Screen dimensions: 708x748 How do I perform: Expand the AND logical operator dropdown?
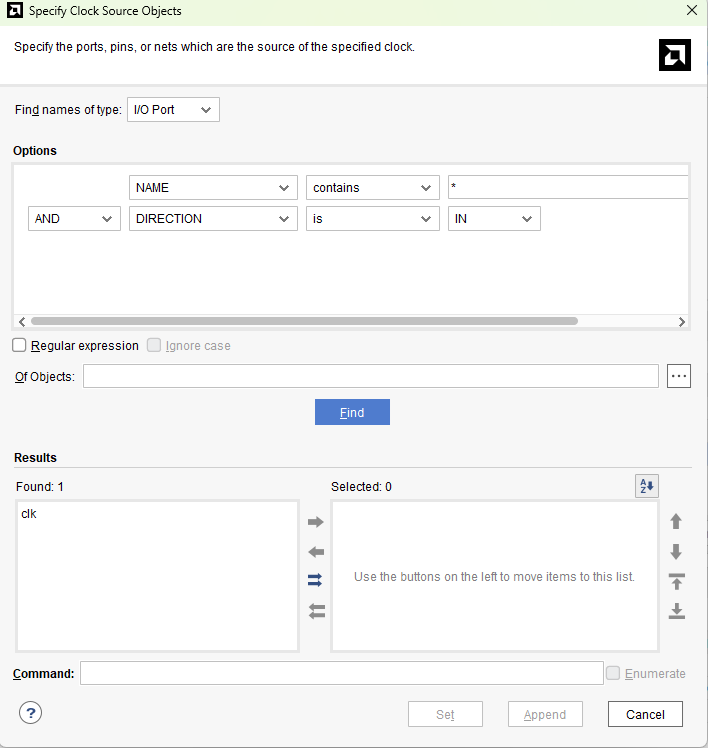[x=75, y=219]
